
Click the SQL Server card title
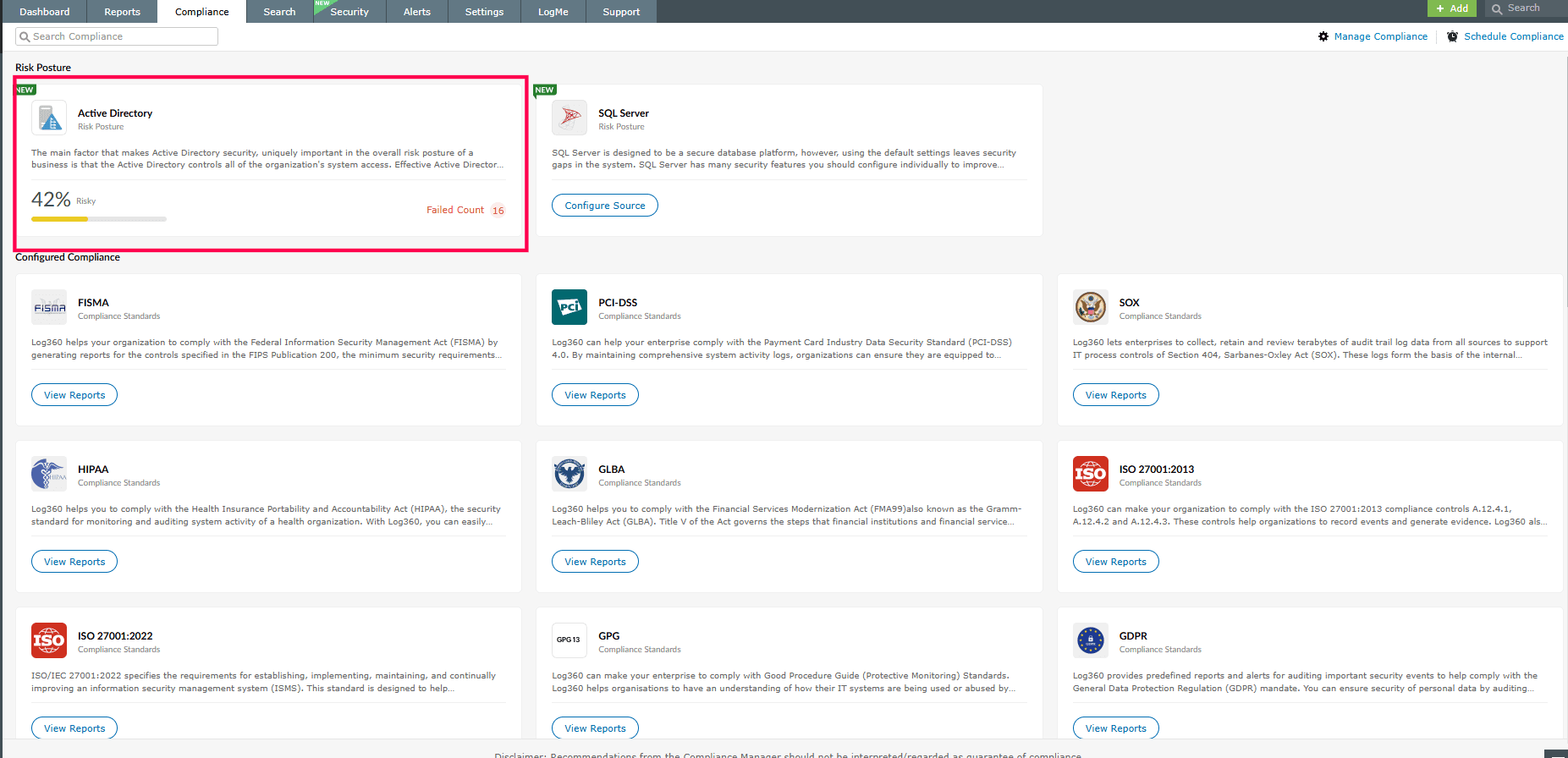pos(624,113)
